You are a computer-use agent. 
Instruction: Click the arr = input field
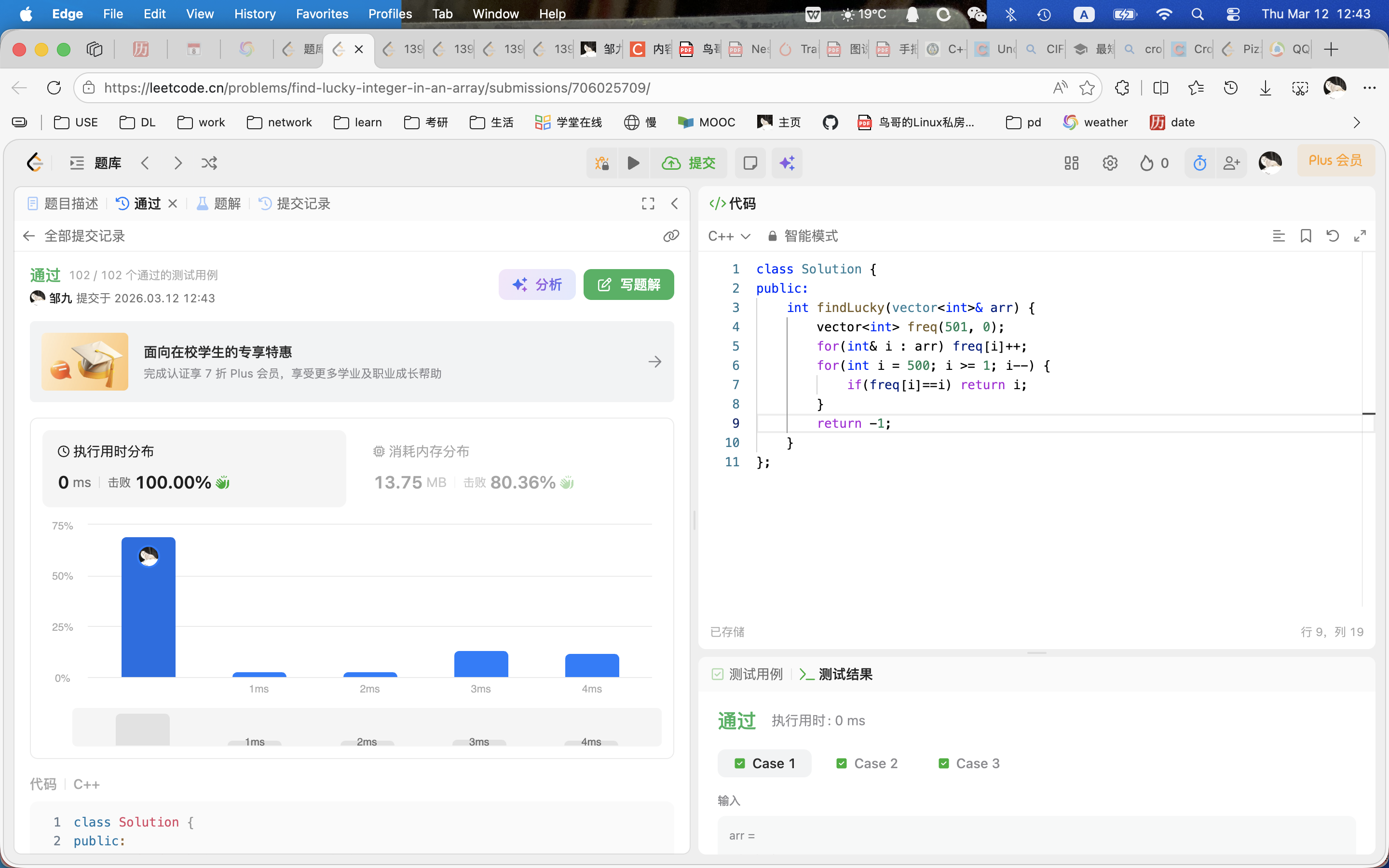coord(1036,836)
